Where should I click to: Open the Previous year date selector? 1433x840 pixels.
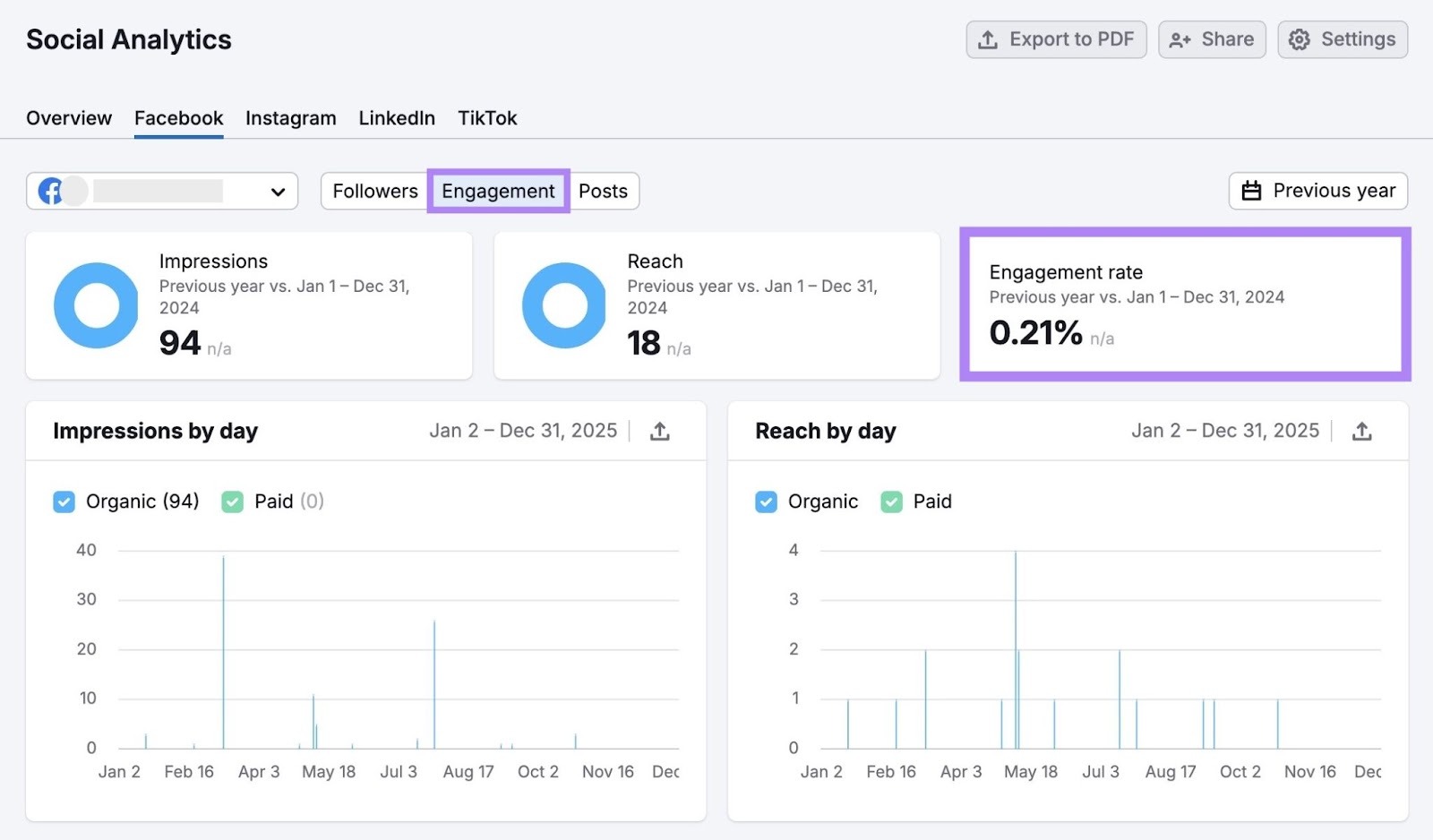click(1317, 191)
